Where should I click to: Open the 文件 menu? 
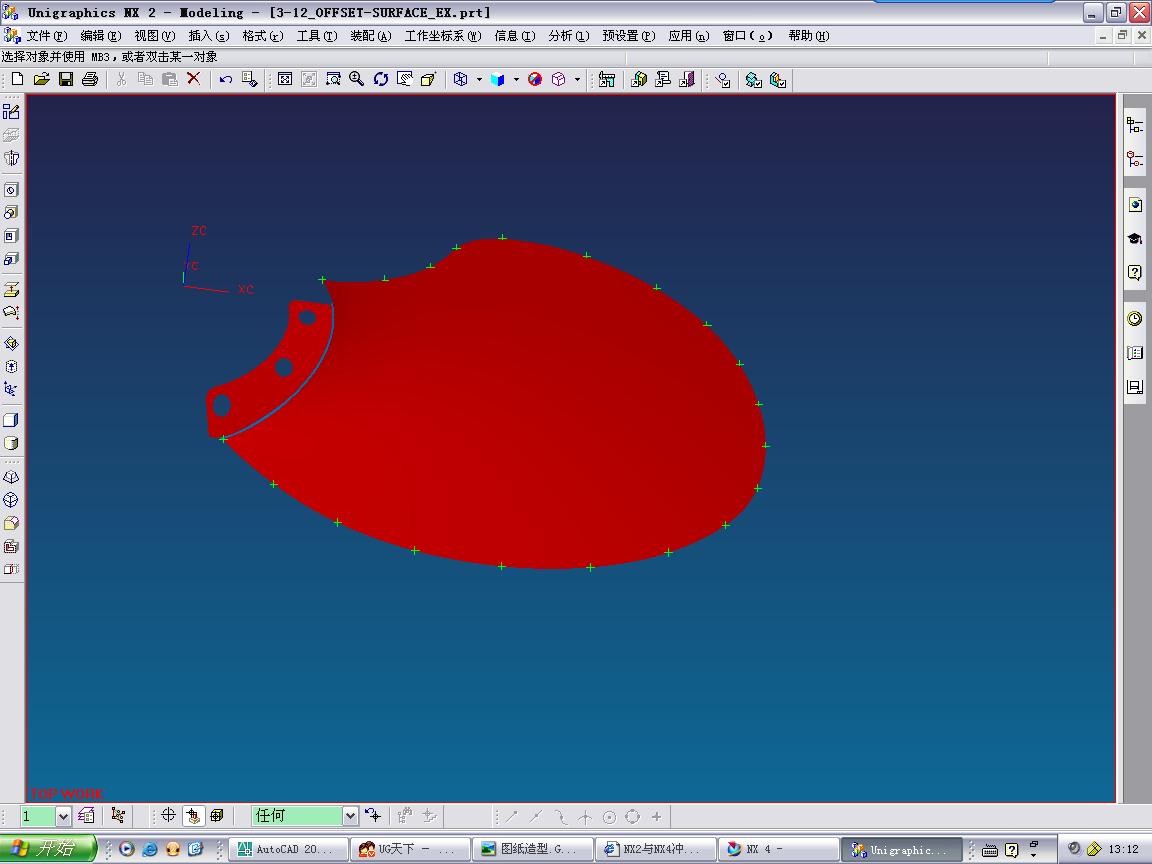pyautogui.click(x=46, y=35)
